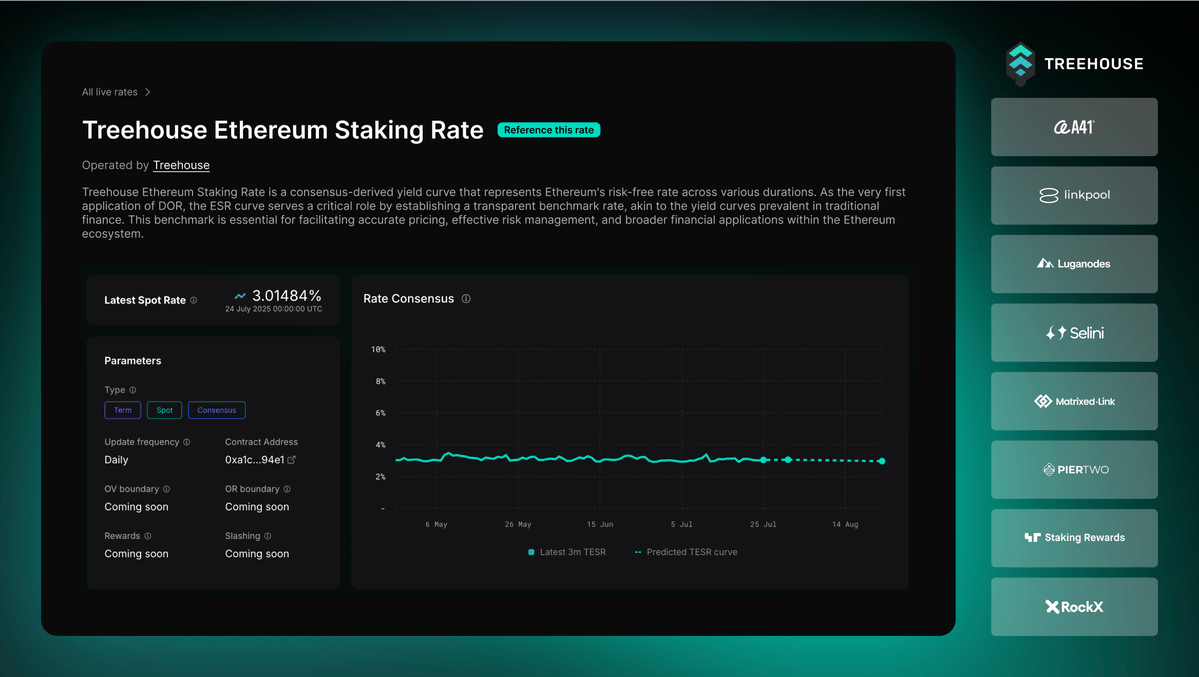Click the Rate Consensus chart title
This screenshot has width=1199, height=677.
coord(408,298)
